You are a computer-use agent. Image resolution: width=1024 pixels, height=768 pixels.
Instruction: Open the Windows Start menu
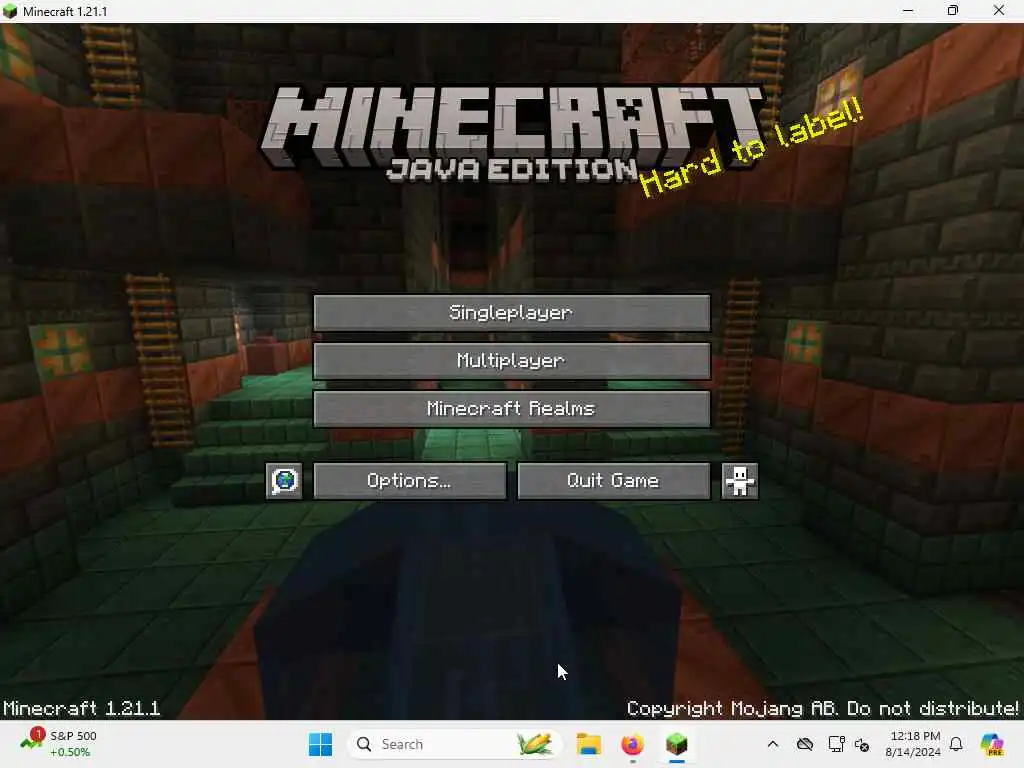(x=320, y=744)
